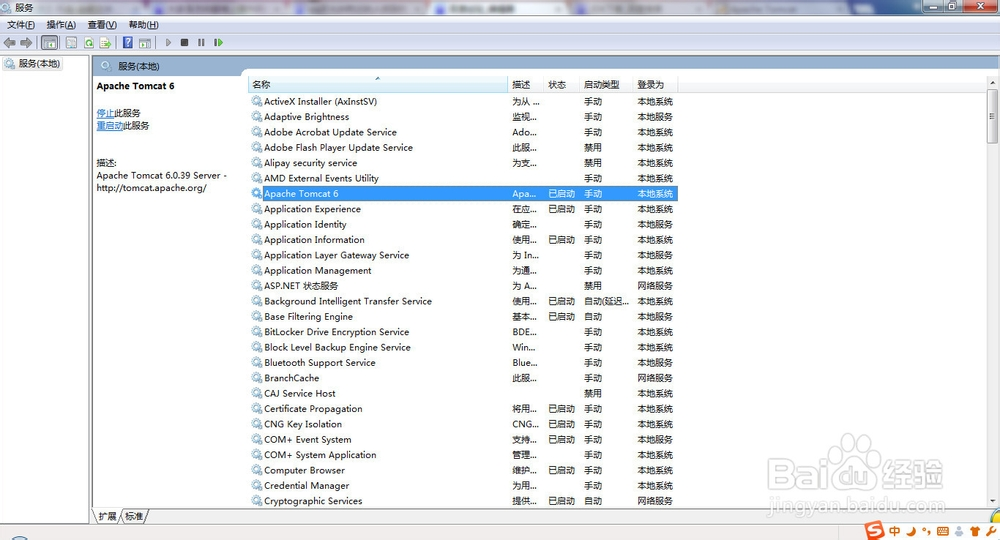This screenshot has height=540, width=1000.
Task: Switch to the 扩展 tab
Action: [x=107, y=516]
